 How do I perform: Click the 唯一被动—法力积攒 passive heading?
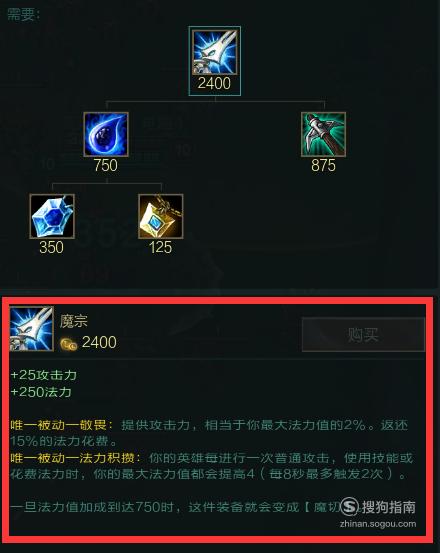[x=75, y=458]
